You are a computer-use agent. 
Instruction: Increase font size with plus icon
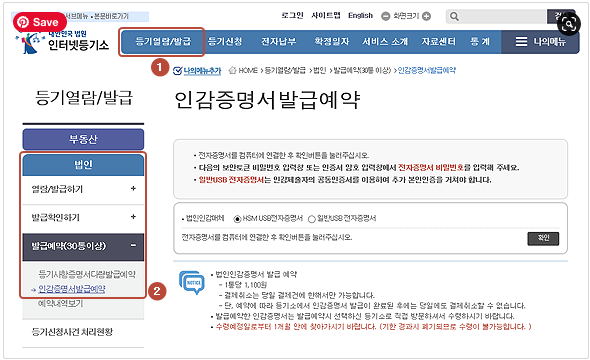(x=426, y=16)
